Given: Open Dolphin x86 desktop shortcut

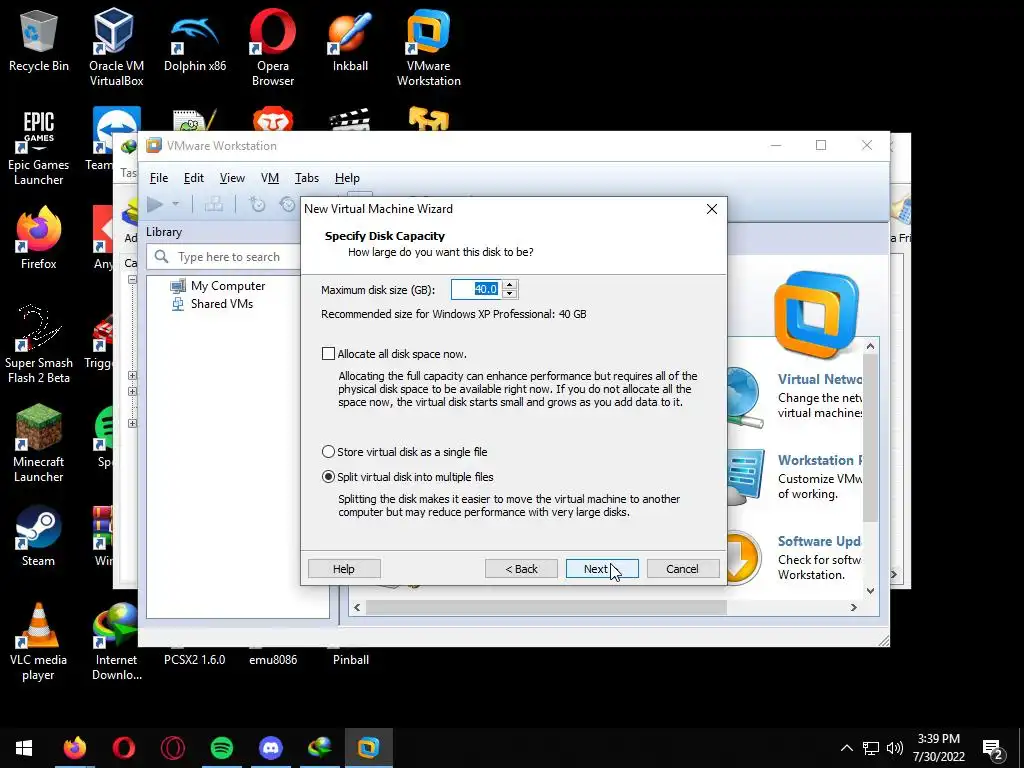Looking at the screenshot, I should click(x=195, y=40).
